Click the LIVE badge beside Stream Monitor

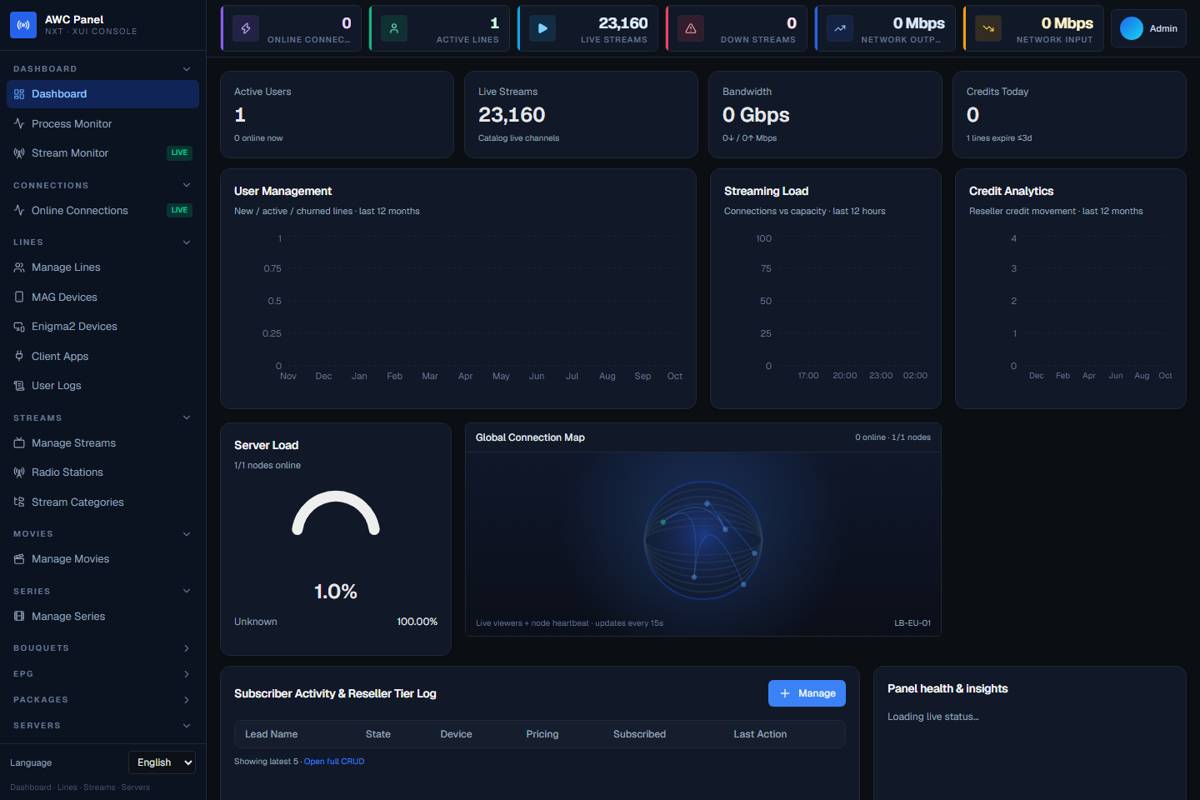pyautogui.click(x=179, y=153)
